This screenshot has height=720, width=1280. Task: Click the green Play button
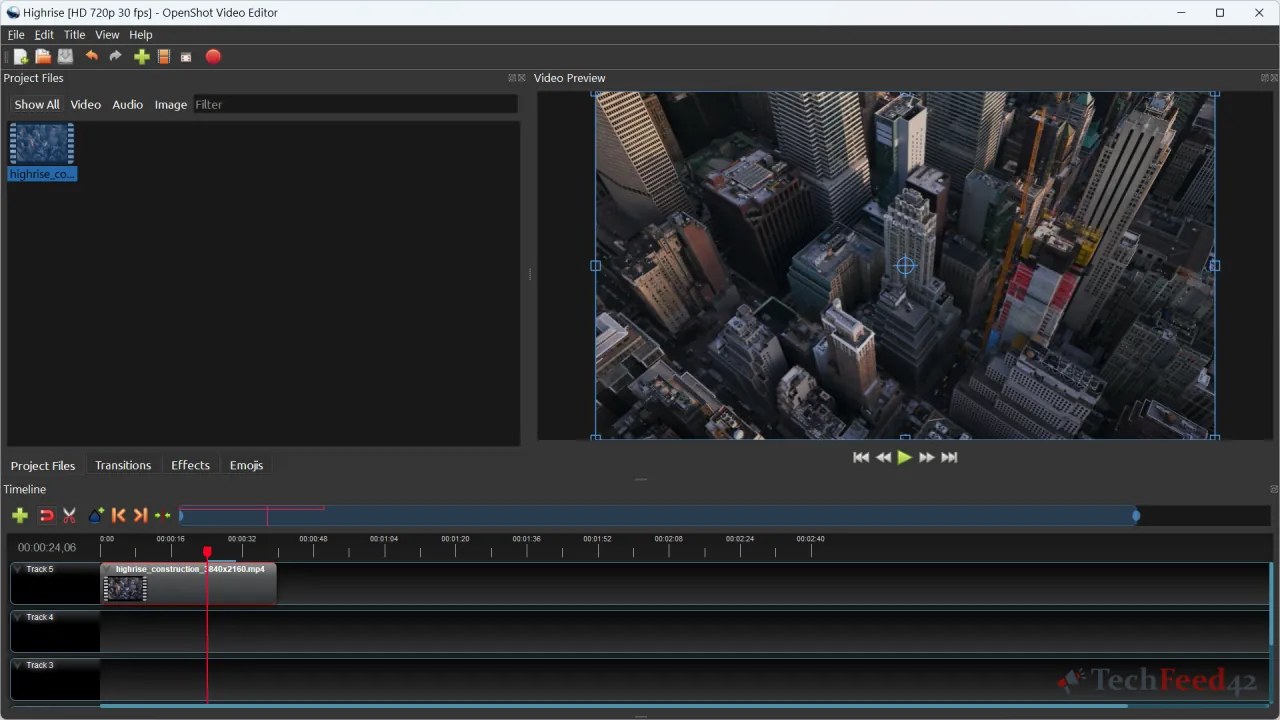[x=905, y=457]
